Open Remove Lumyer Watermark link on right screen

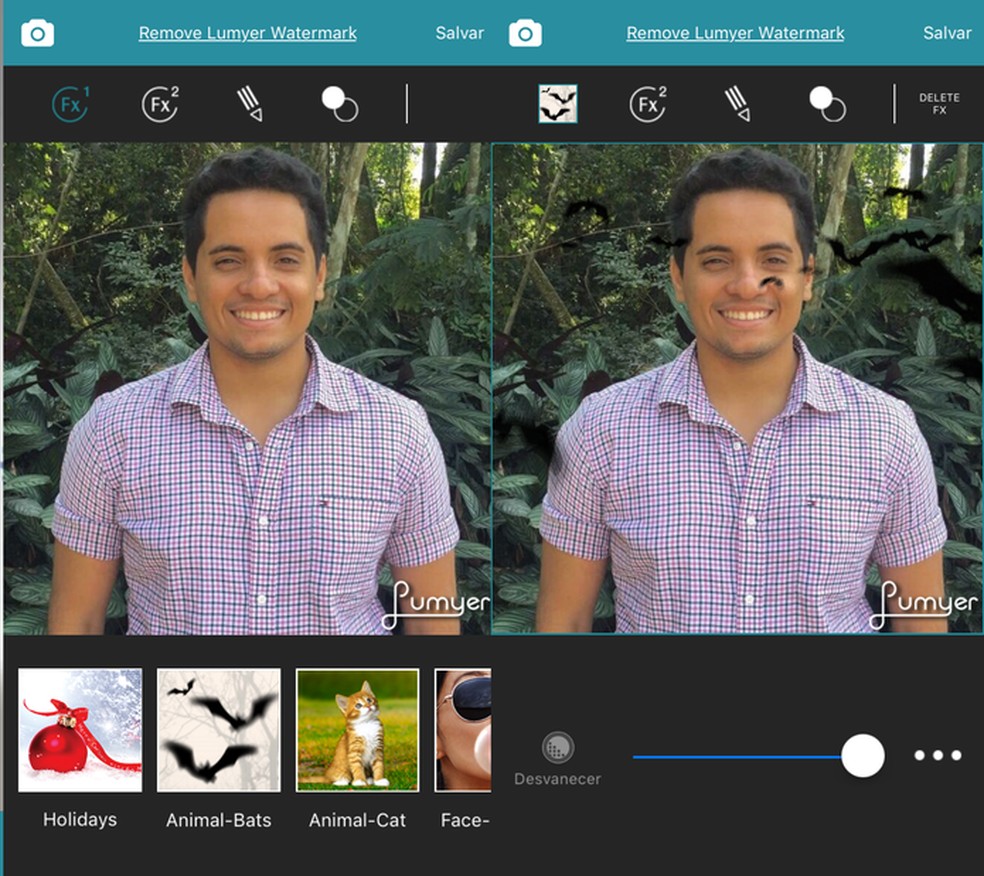tap(735, 33)
